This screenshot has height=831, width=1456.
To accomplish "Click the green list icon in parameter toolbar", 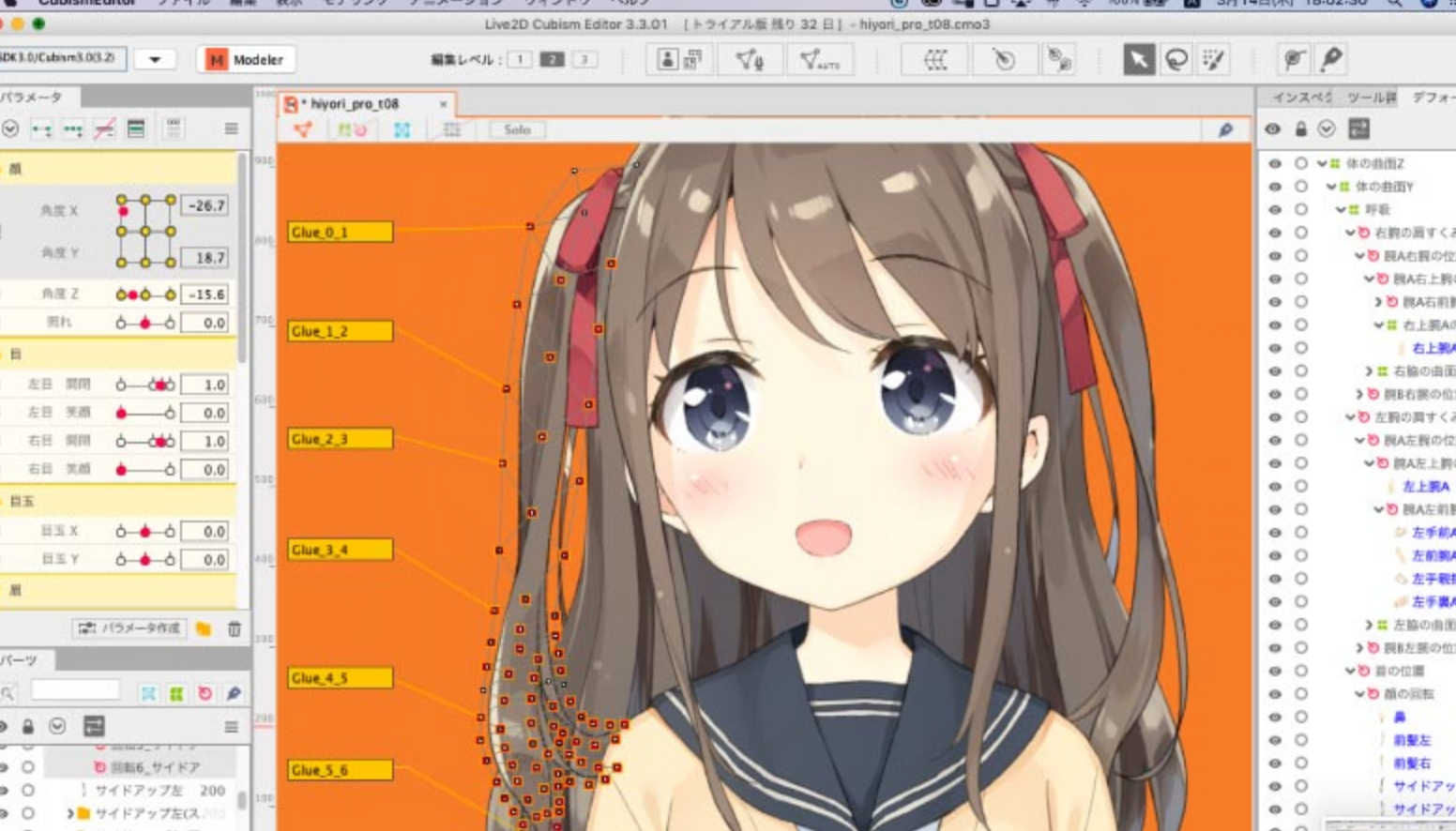I will coord(136,128).
